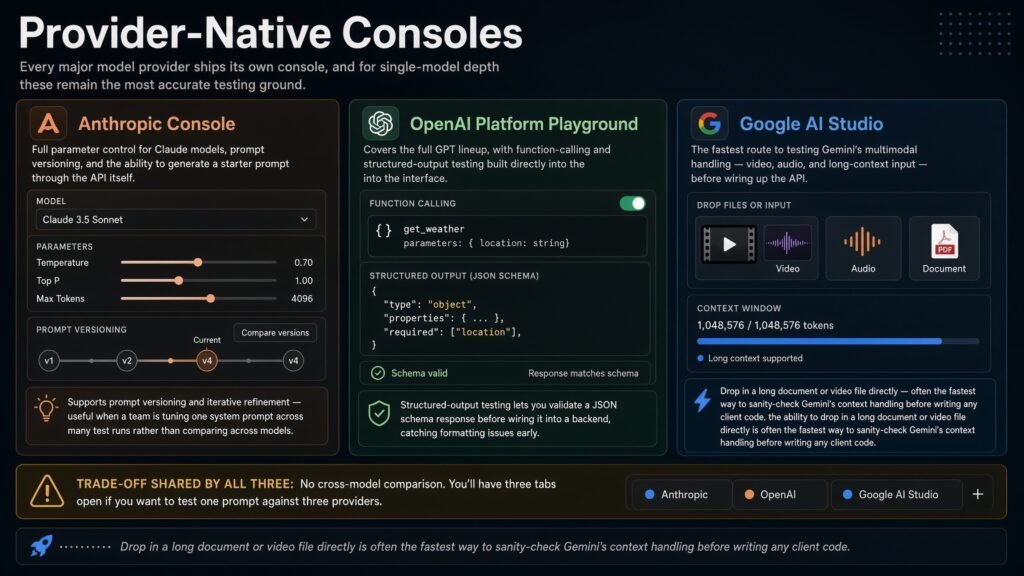Click the curly braces function icon
Viewport: 1024px width, 576px height.
coord(383,230)
